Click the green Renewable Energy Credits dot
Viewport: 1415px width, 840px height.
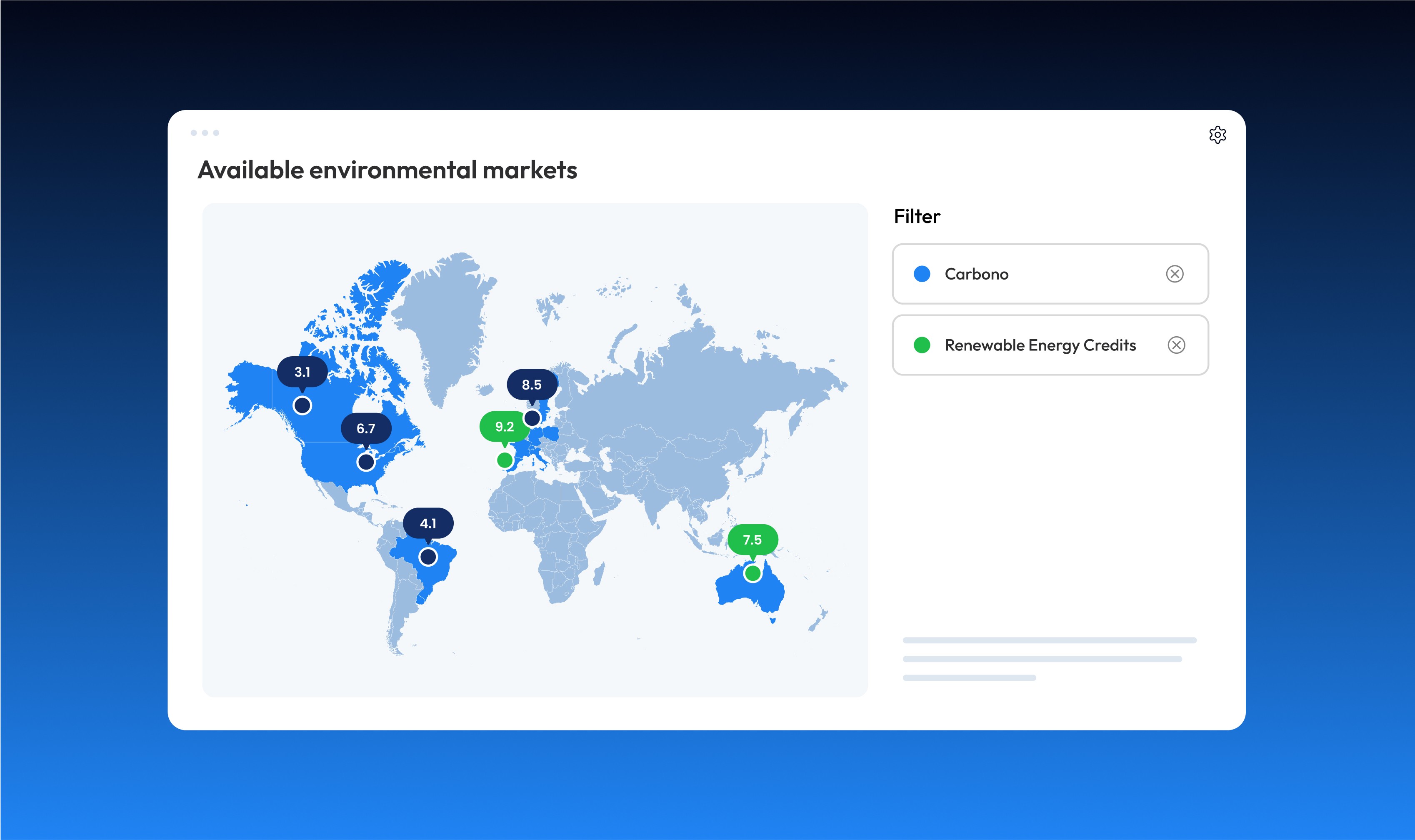point(922,345)
